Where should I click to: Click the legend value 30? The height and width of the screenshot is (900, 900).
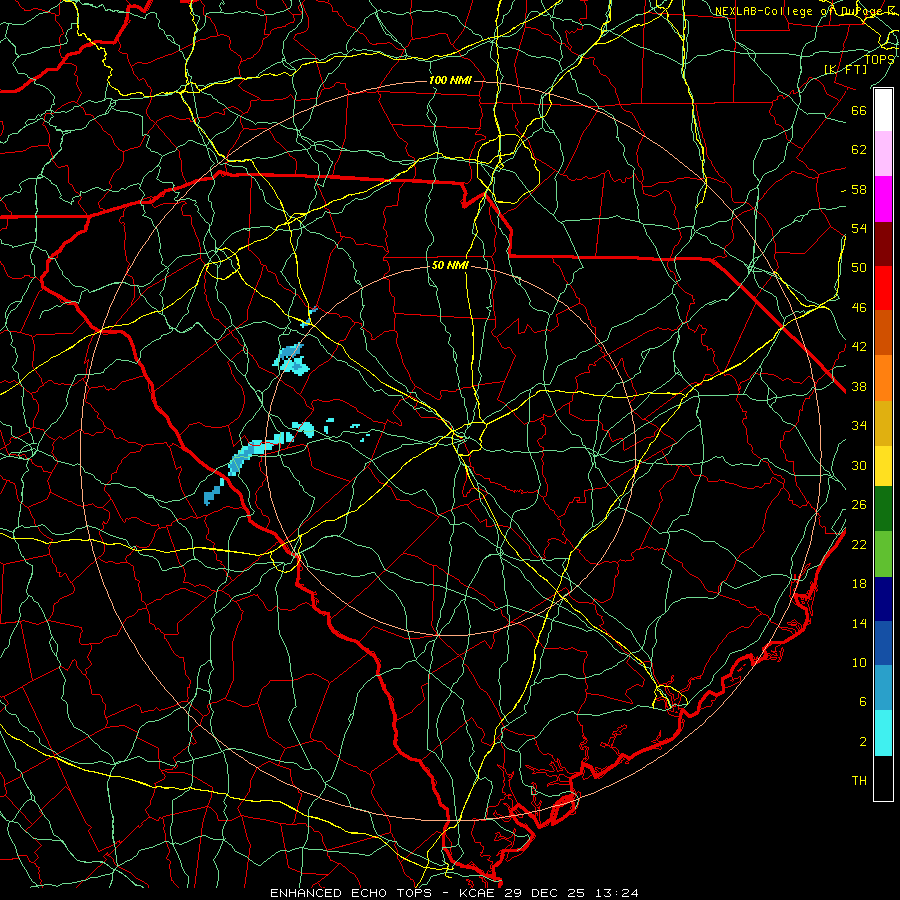(859, 465)
